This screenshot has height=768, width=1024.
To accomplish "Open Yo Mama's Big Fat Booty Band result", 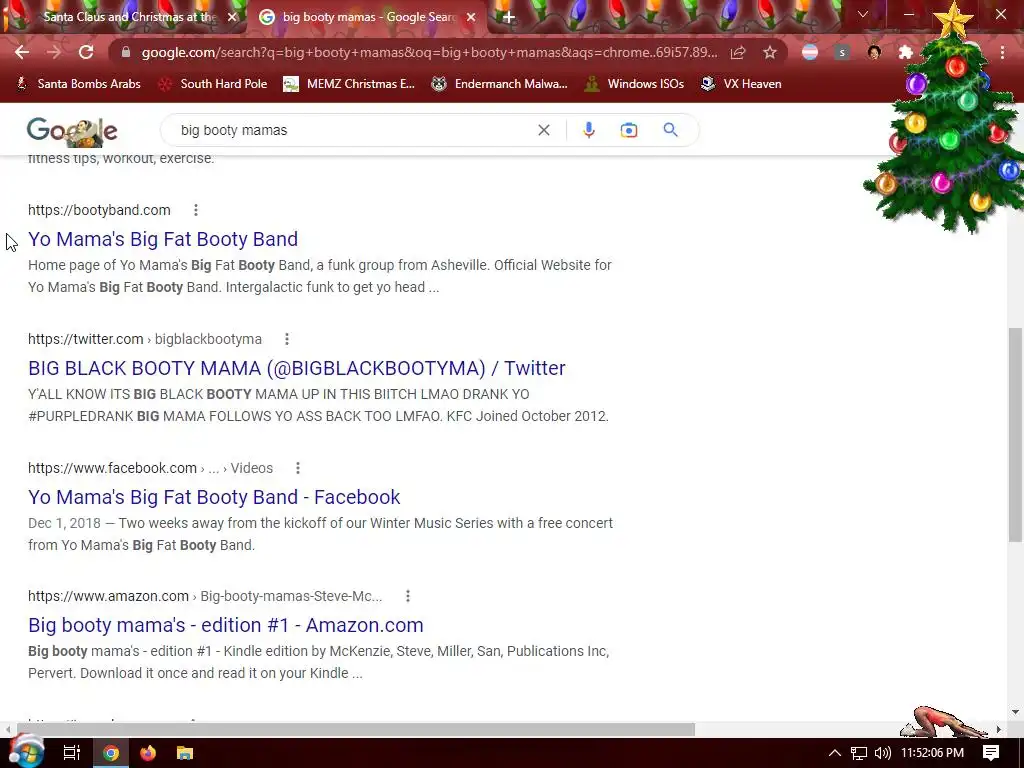I will (x=163, y=239).
